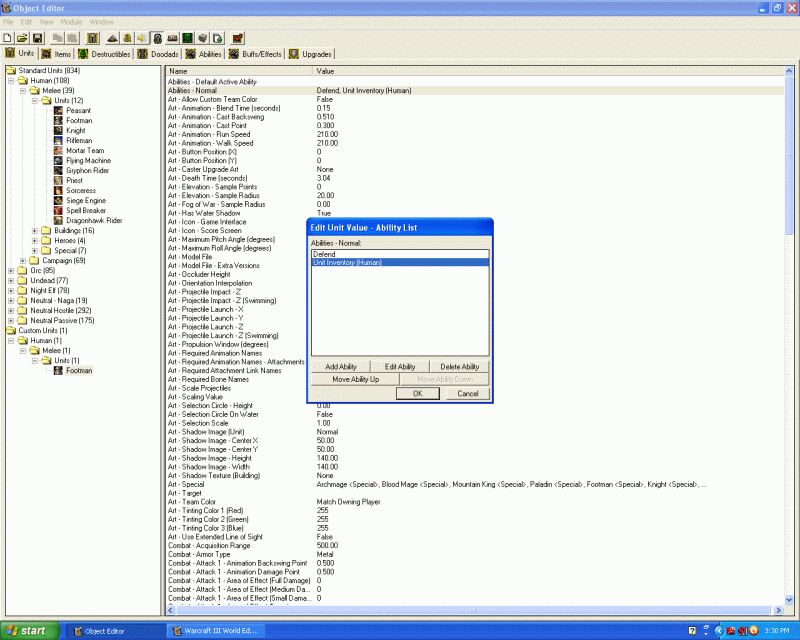Image resolution: width=800 pixels, height=640 pixels.
Task: Open the Sound Editor speaker icon
Action: pos(142,38)
